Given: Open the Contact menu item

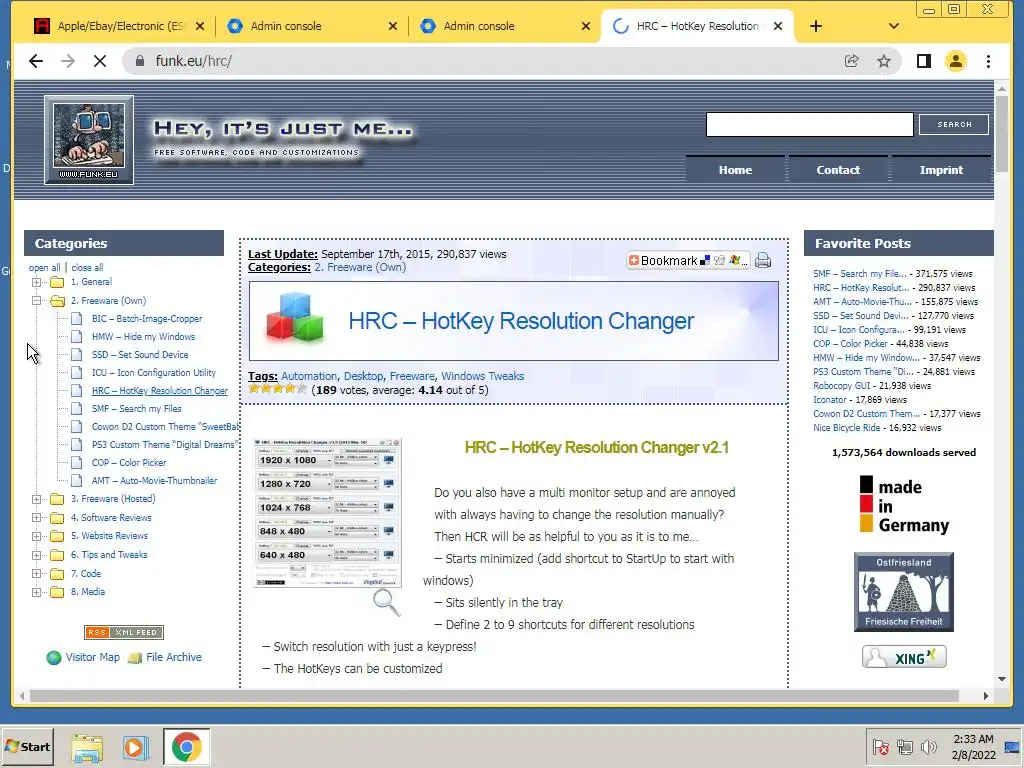Looking at the screenshot, I should [x=838, y=170].
